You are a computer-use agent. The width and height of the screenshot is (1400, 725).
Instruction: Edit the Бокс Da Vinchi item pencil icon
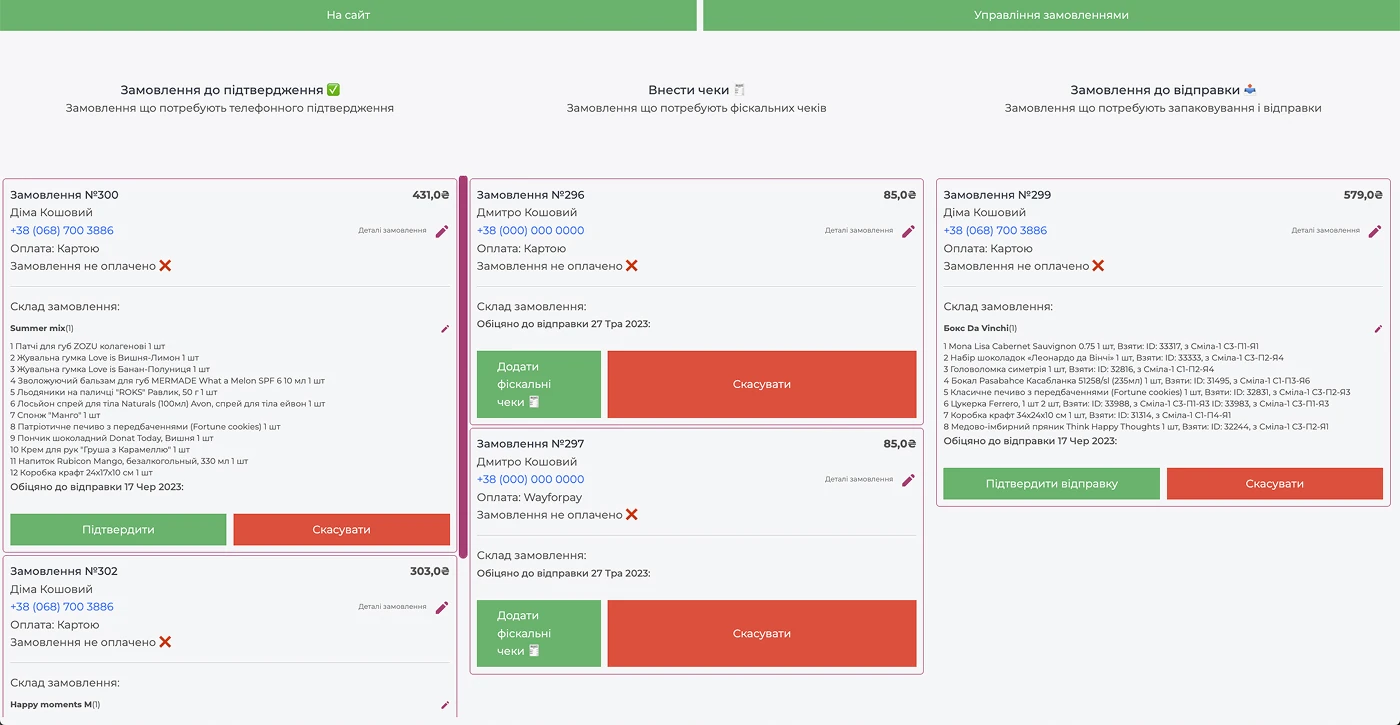point(1378,328)
